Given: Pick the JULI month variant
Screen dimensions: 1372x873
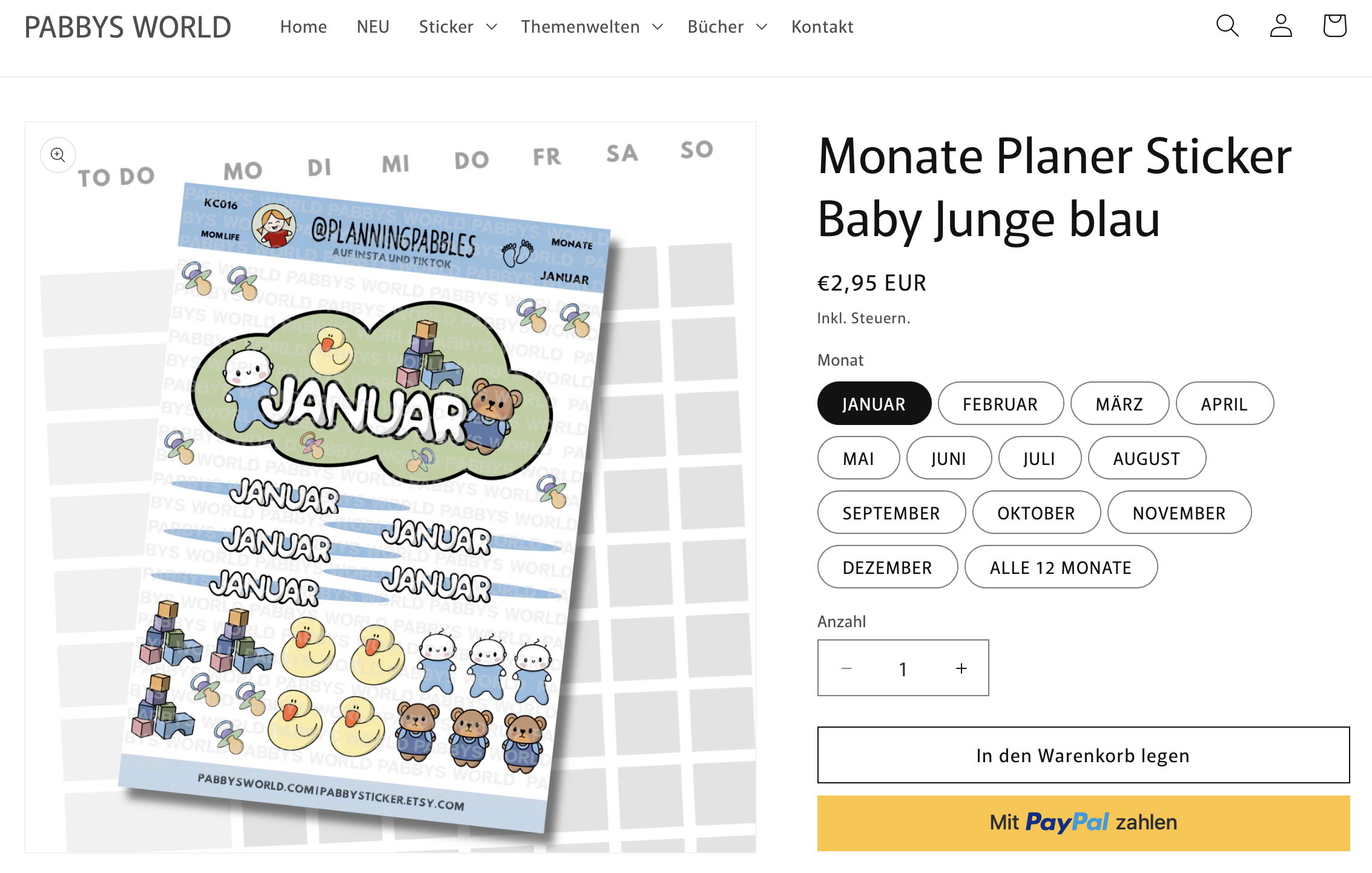Looking at the screenshot, I should (x=1039, y=458).
